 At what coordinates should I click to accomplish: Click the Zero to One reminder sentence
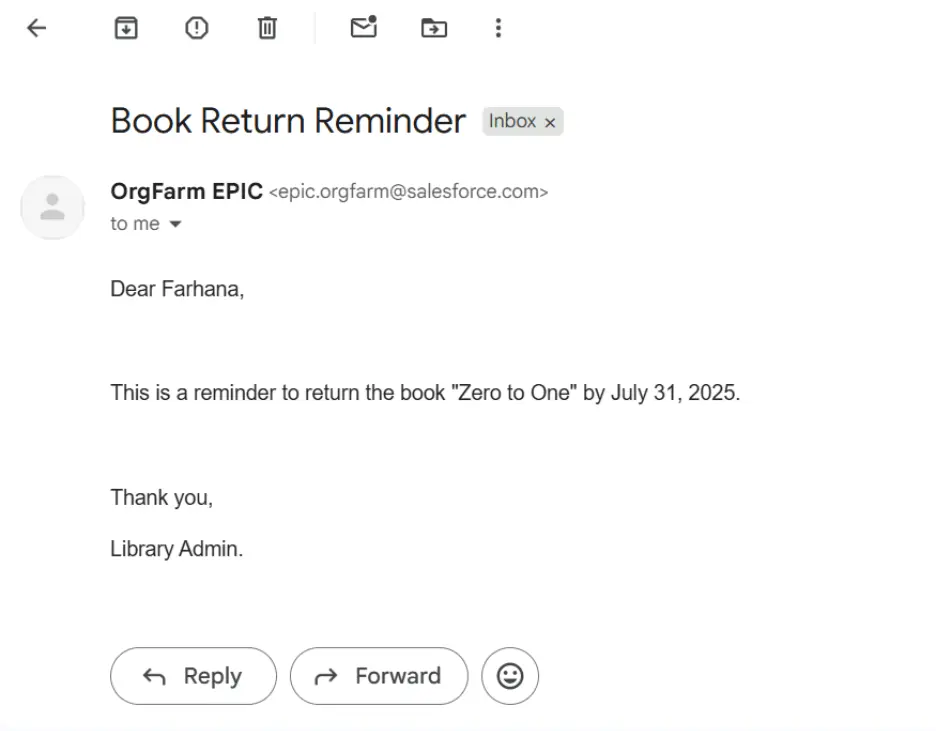(425, 393)
